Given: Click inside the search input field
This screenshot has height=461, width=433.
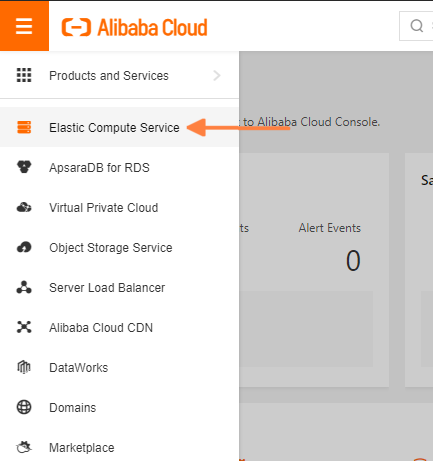Looking at the screenshot, I should (416, 26).
